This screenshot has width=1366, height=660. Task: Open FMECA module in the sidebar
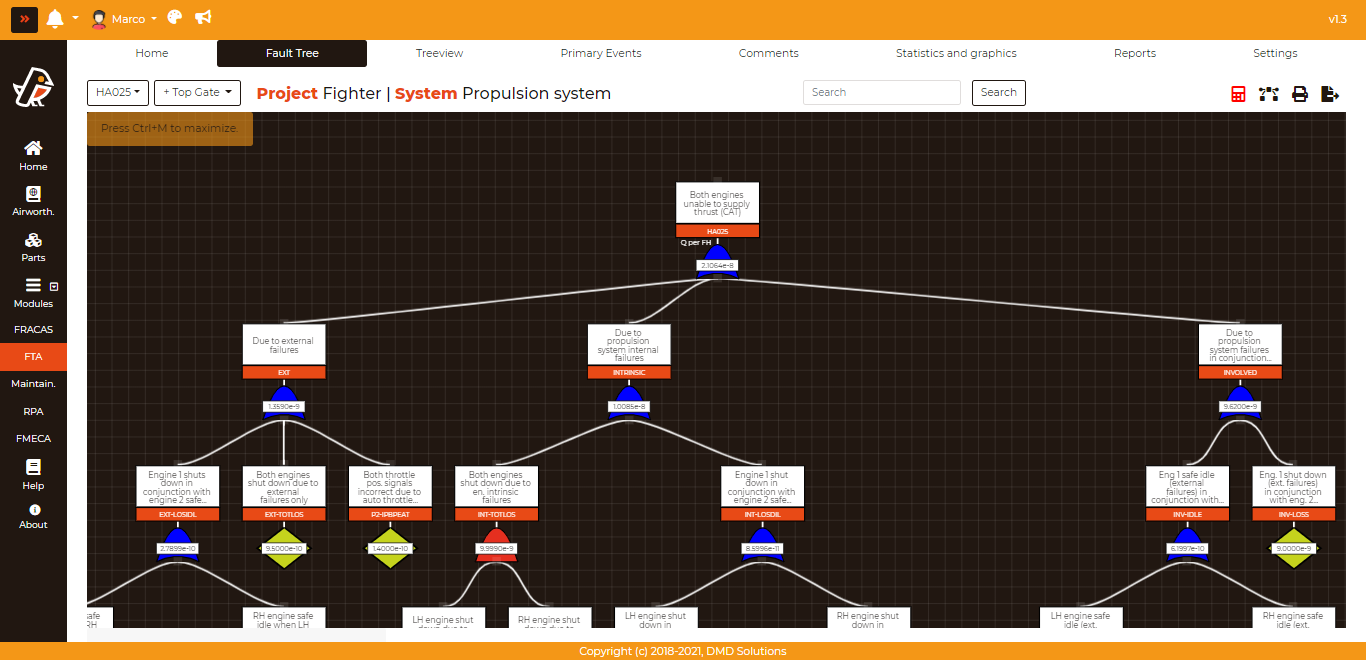pos(33,438)
